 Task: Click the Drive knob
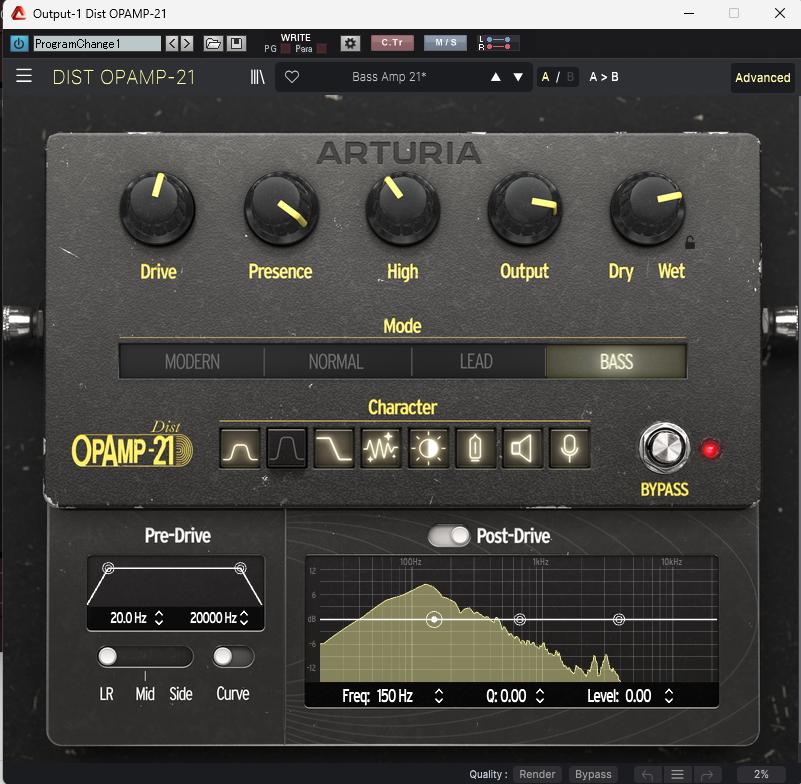[x=157, y=208]
